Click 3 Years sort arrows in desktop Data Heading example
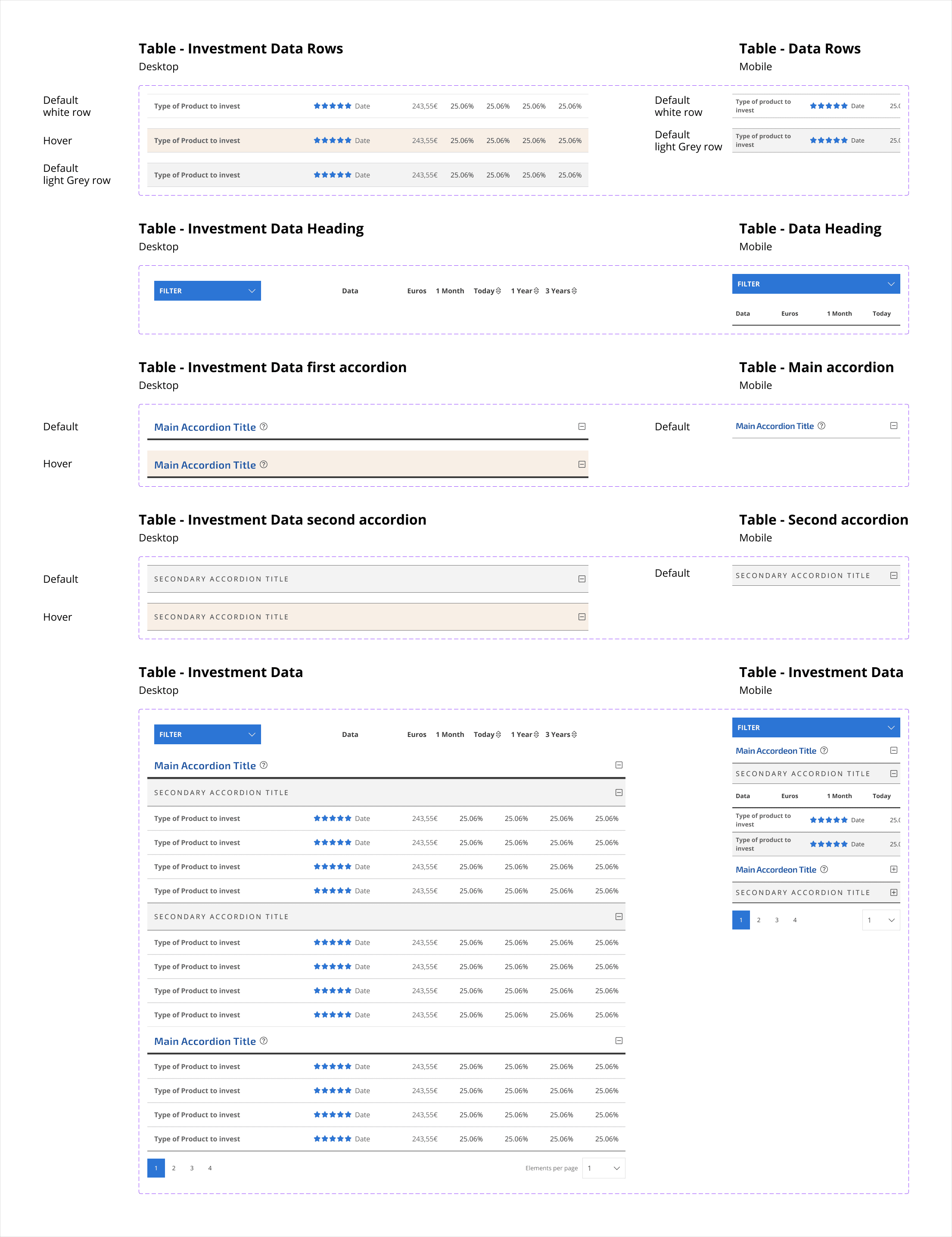 pyautogui.click(x=574, y=291)
